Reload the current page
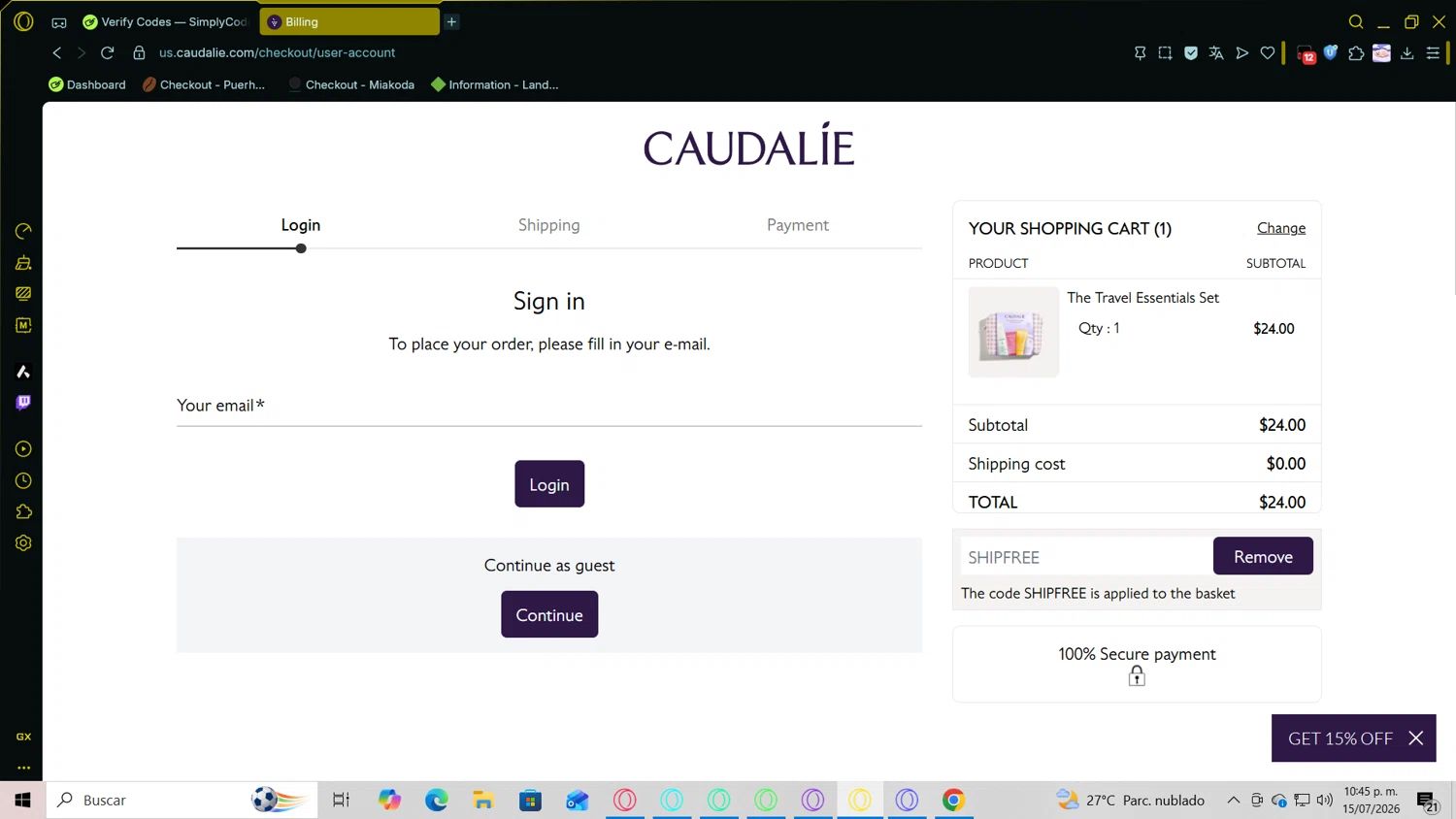This screenshot has height=819, width=1456. click(108, 52)
